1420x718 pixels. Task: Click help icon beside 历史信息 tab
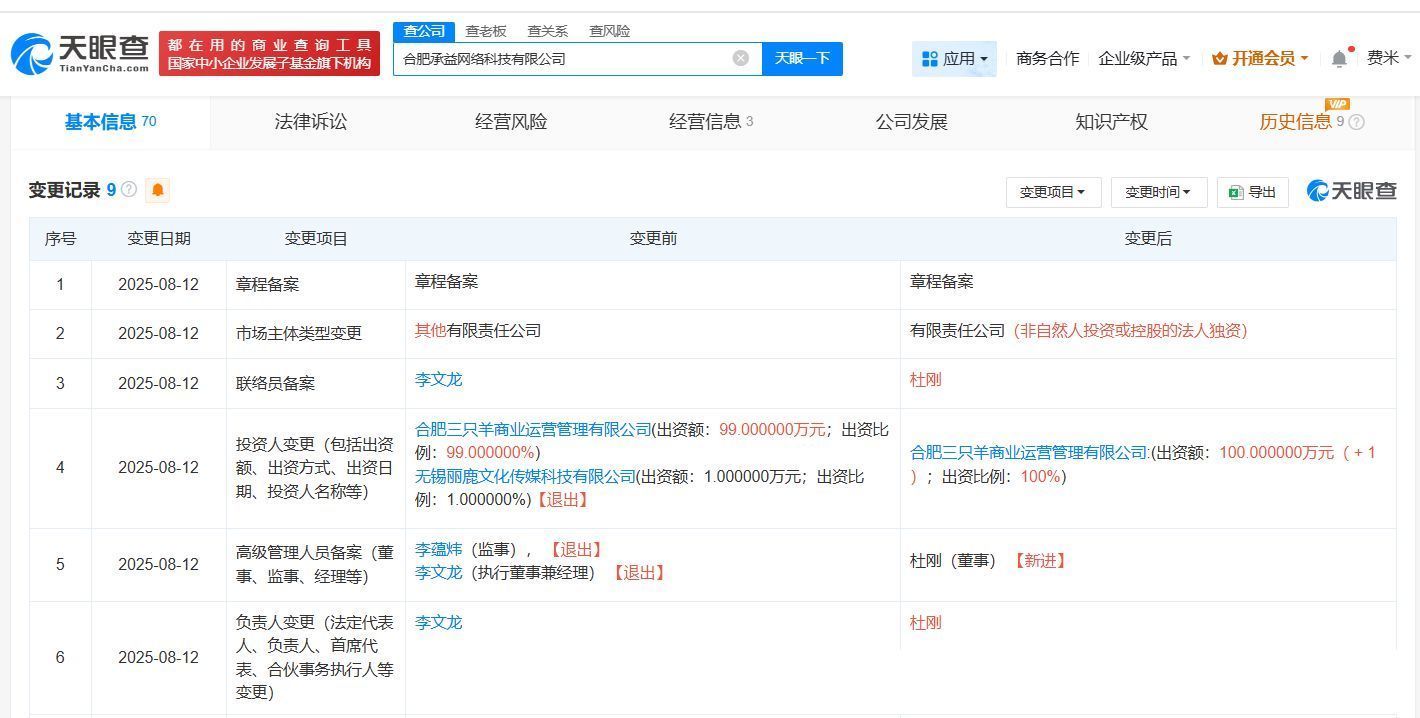pos(1356,122)
